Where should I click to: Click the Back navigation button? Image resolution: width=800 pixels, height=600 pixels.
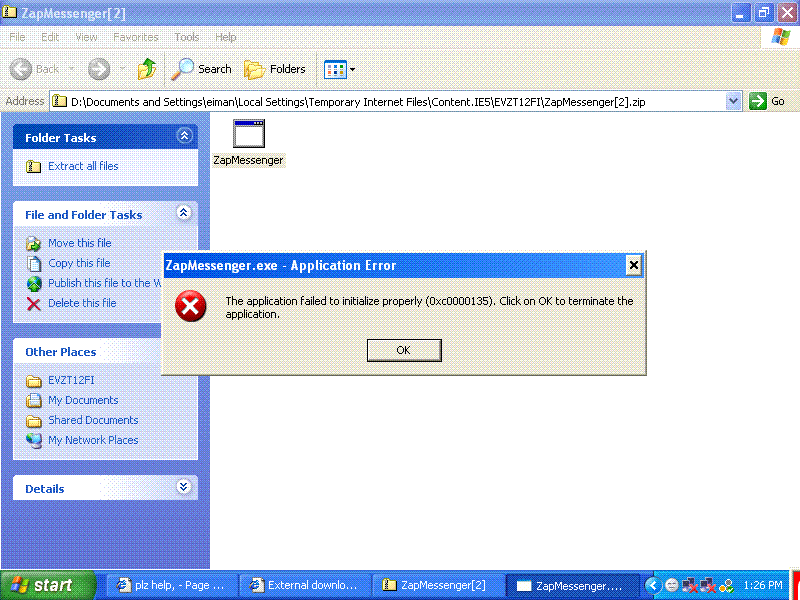click(36, 69)
